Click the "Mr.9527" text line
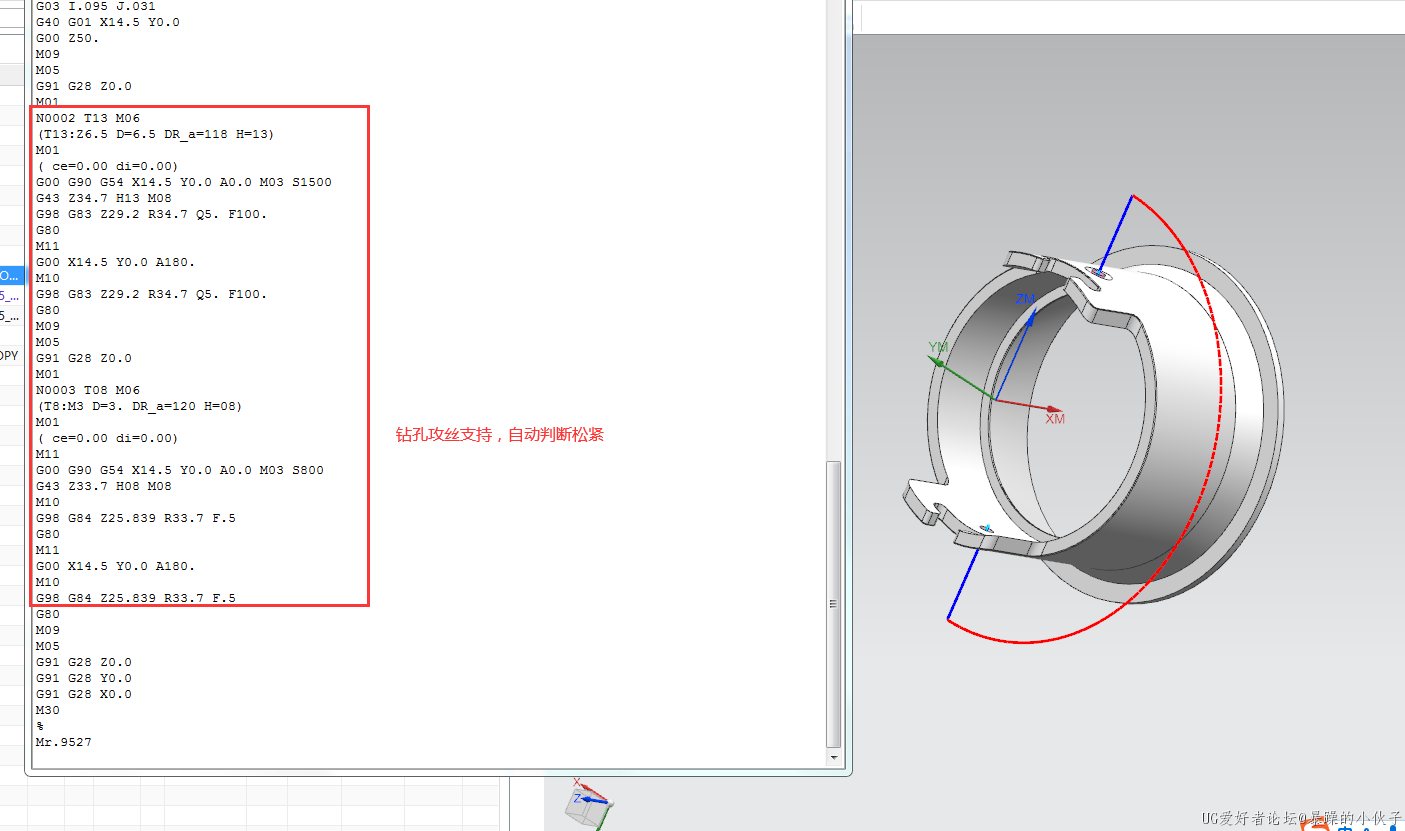This screenshot has width=1405, height=831. click(x=64, y=742)
